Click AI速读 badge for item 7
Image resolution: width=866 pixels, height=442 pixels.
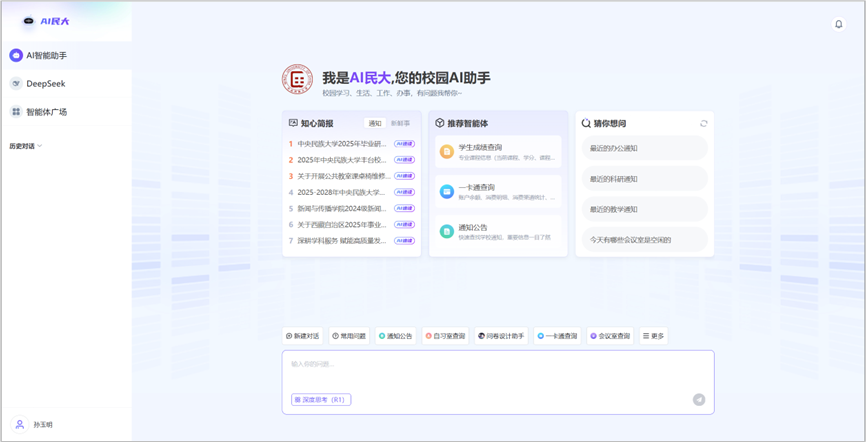tap(404, 240)
